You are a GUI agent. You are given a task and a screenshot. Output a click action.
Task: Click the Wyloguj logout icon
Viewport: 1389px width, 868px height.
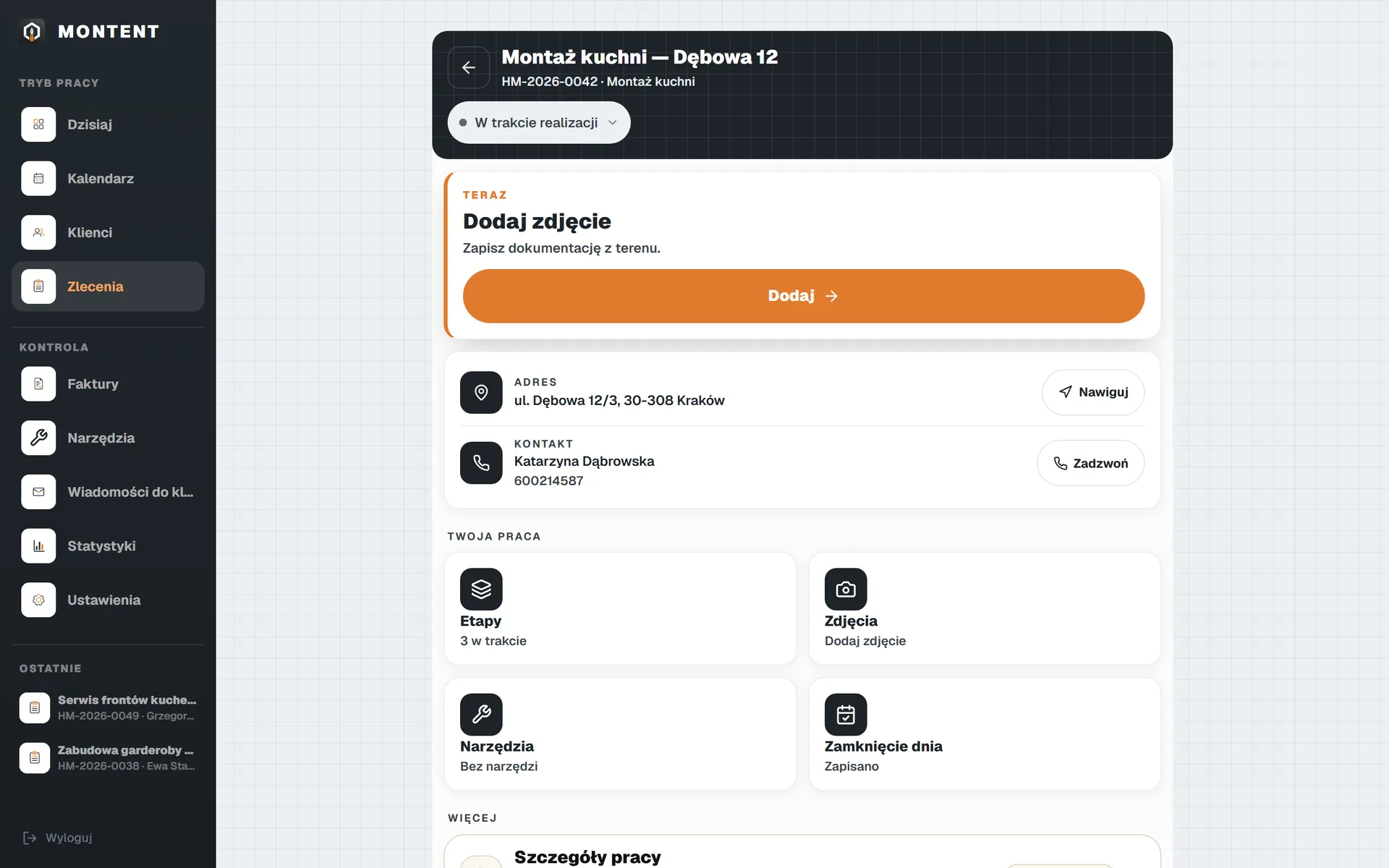[x=30, y=838]
